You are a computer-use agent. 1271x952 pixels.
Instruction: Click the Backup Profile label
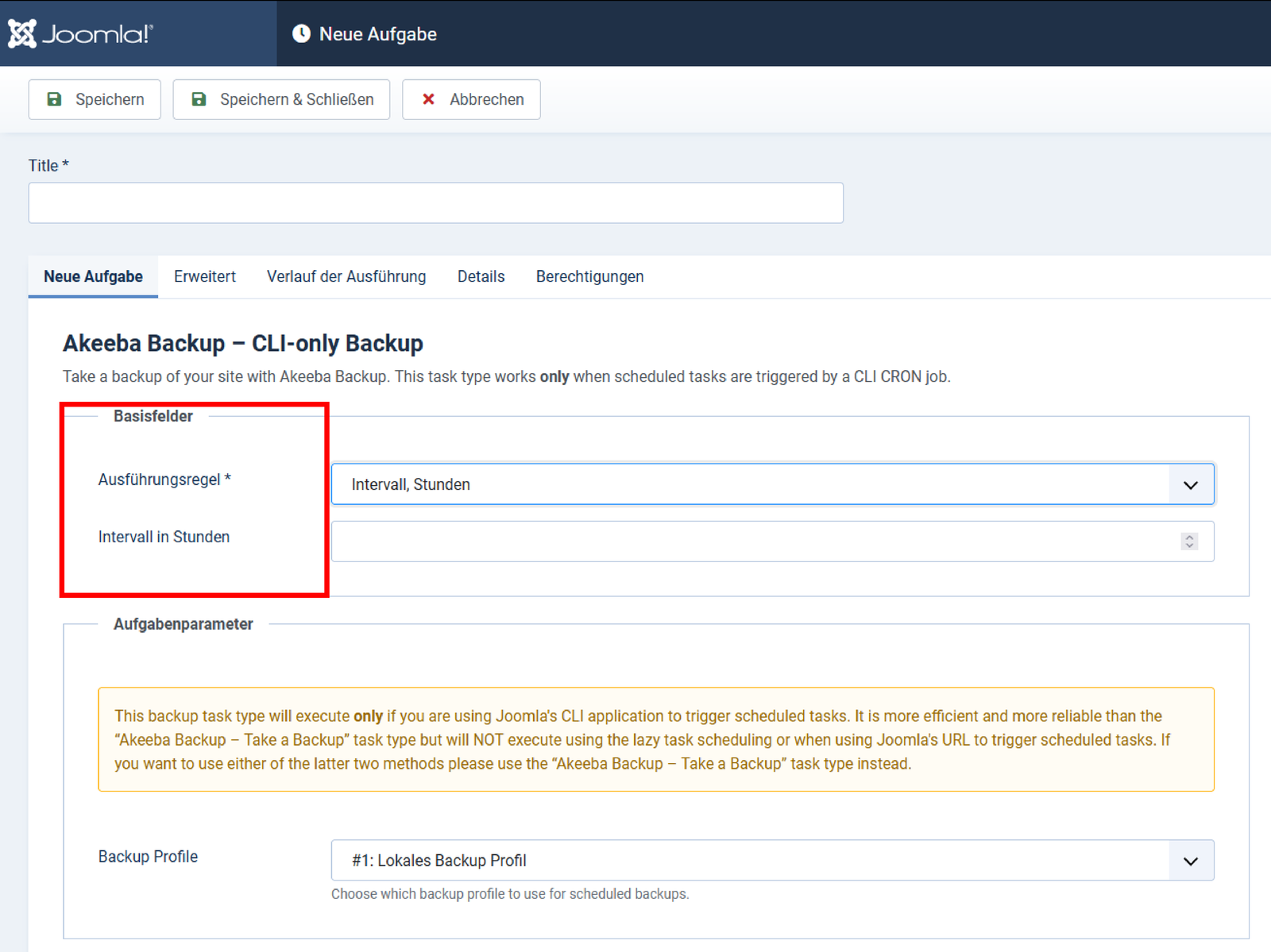click(x=148, y=857)
